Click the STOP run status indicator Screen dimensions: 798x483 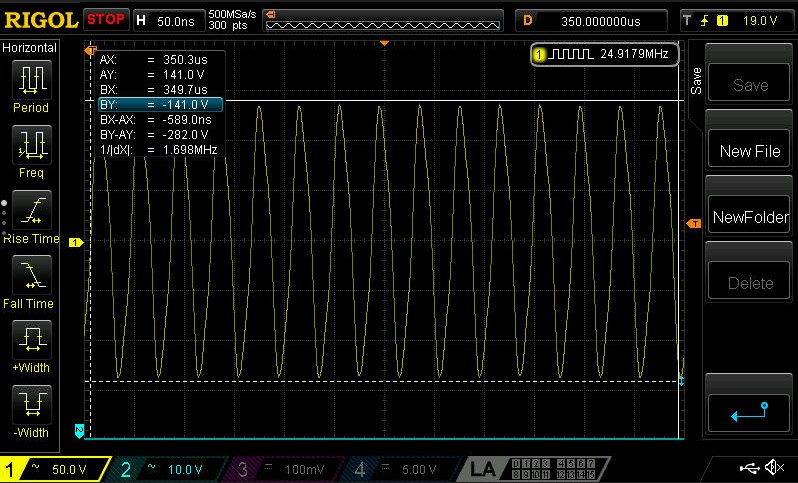tap(106, 20)
